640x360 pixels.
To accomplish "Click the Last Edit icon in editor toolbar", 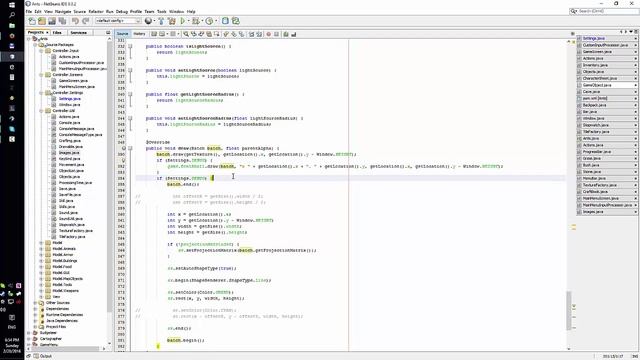I will [x=154, y=34].
